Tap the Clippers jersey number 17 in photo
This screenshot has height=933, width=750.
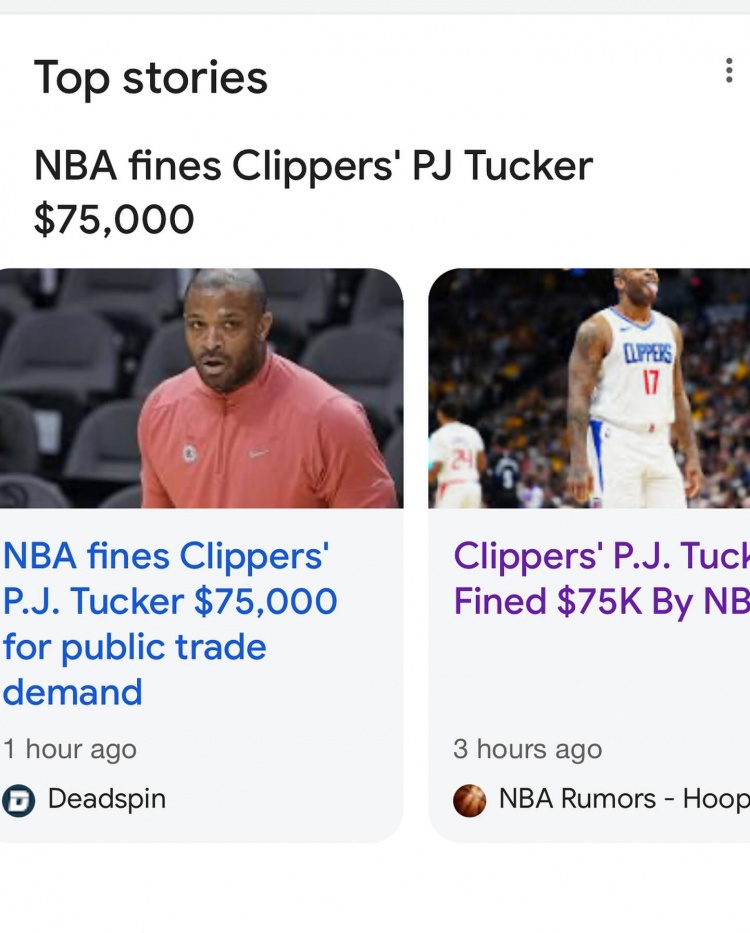coord(650,382)
